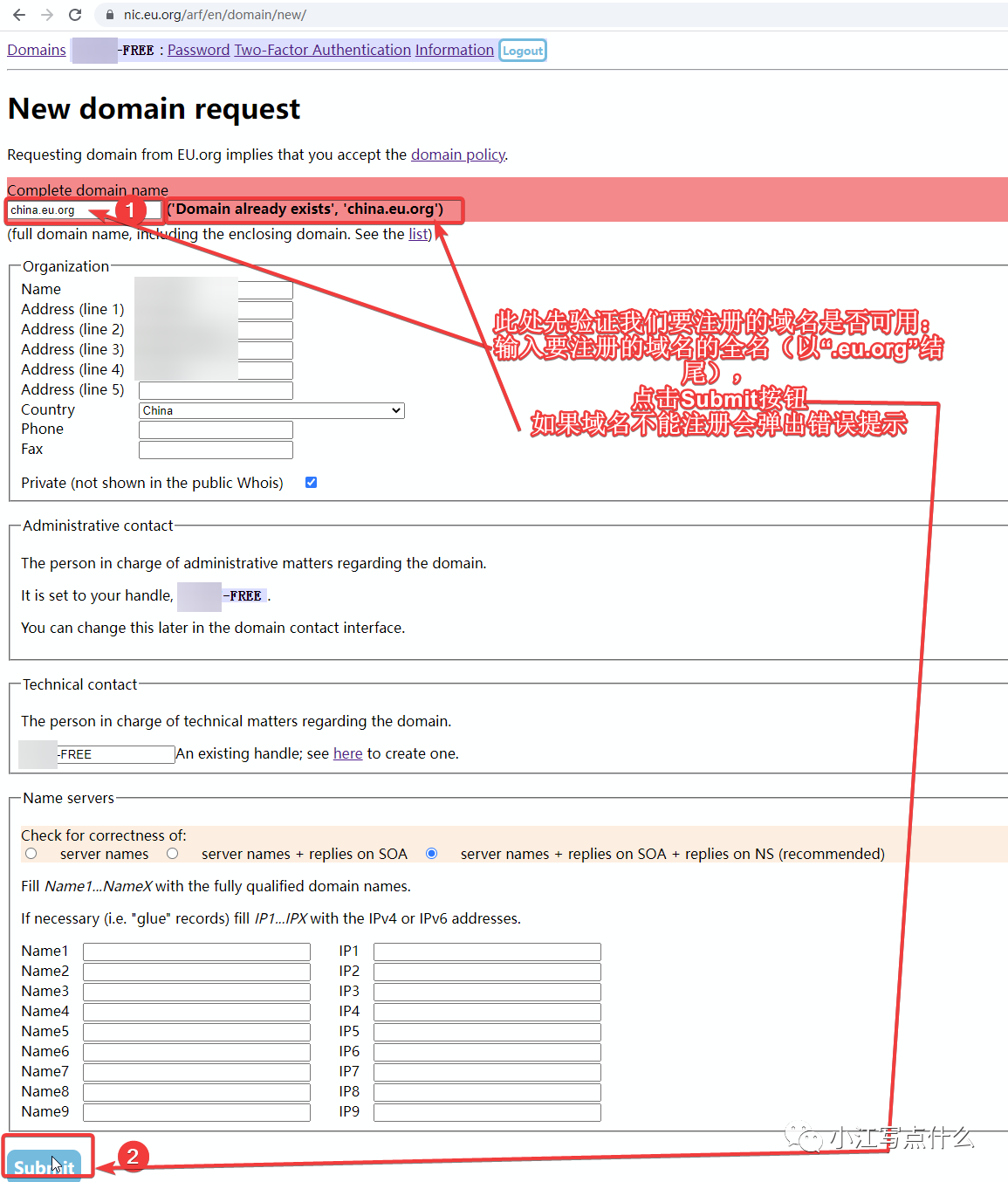The height and width of the screenshot is (1182, 1008).
Task: Click the IP7 address field
Action: point(487,1072)
